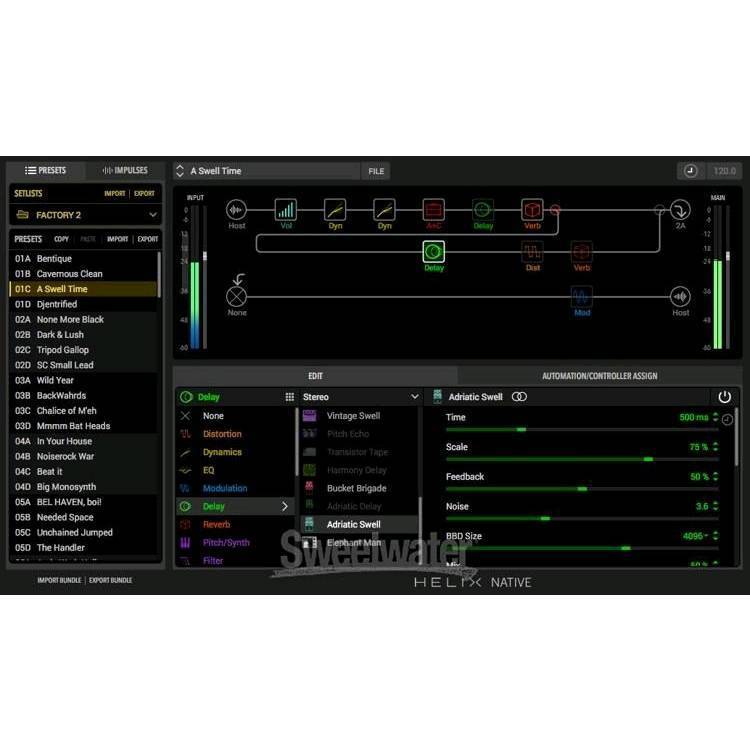
Task: Click setlists Import button
Action: pos(114,193)
